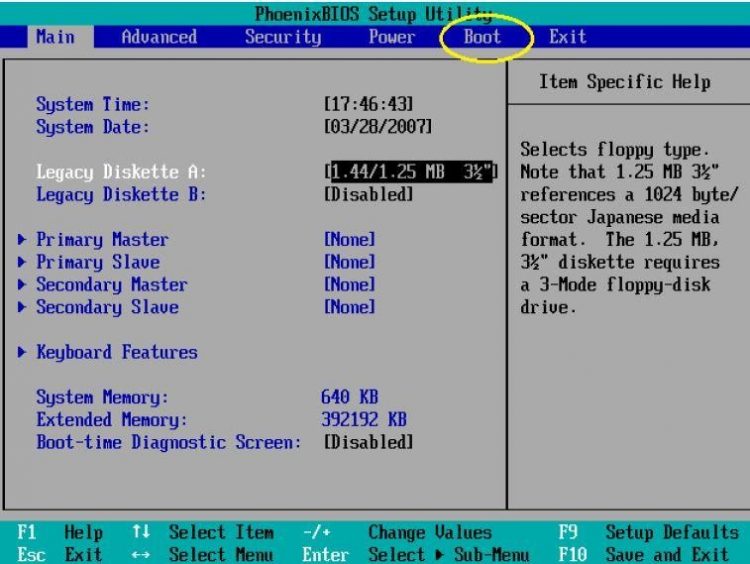Click the System Date label

(x=93, y=127)
